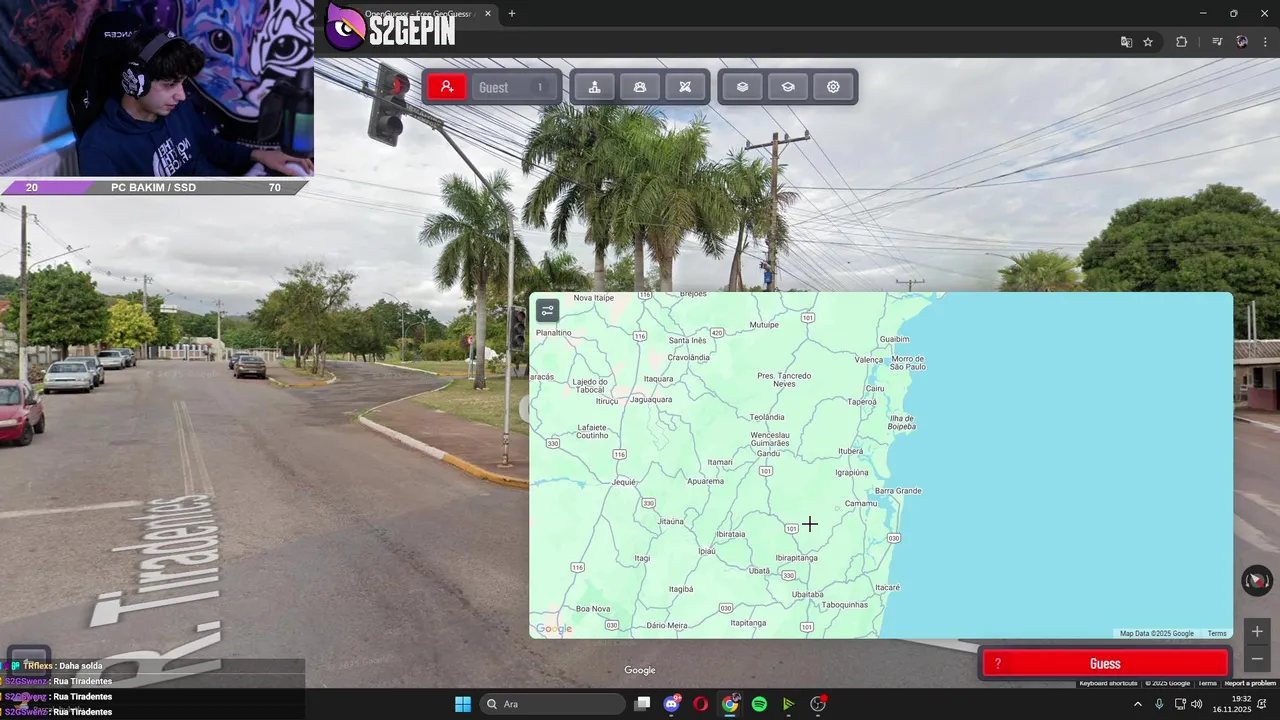Open map options icon on minimap
The height and width of the screenshot is (720, 1280).
click(x=547, y=311)
